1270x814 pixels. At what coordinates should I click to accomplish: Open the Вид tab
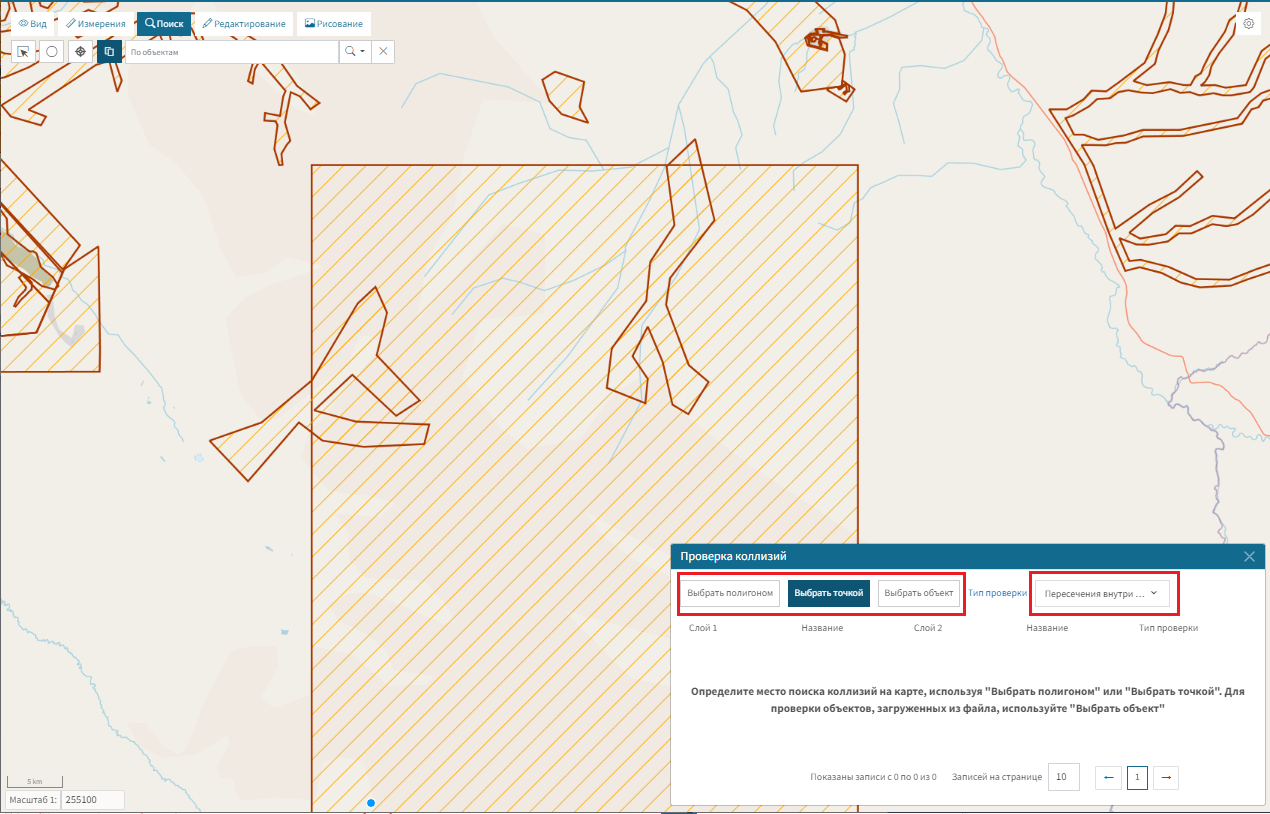tap(33, 23)
